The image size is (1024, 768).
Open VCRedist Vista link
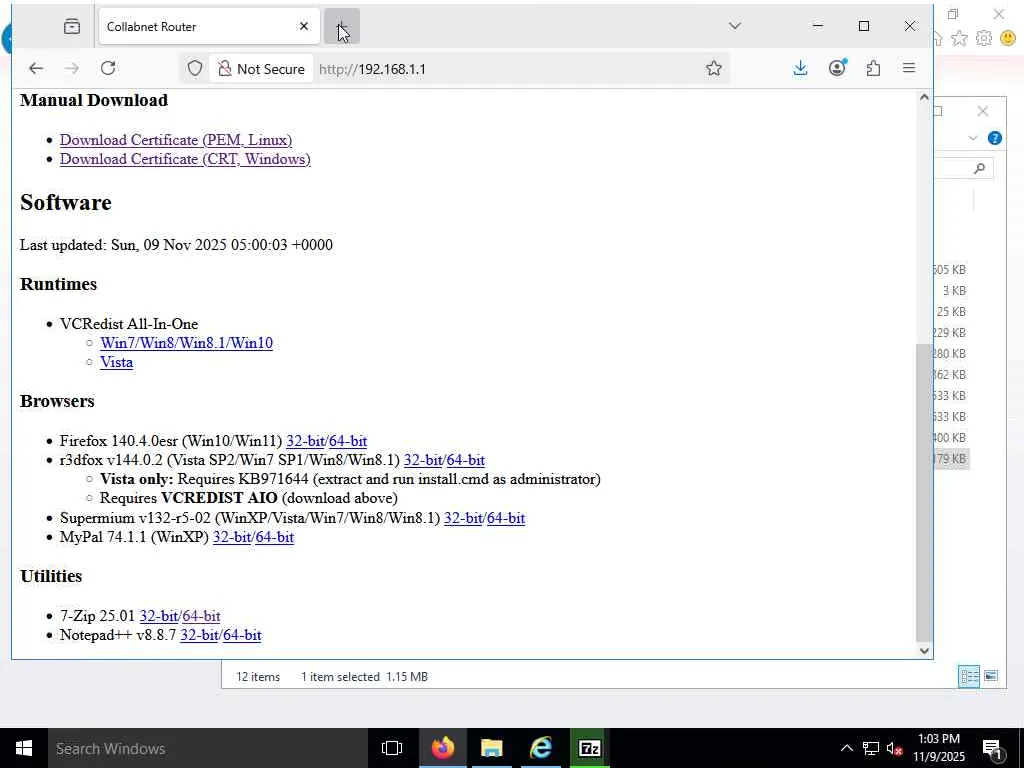[x=116, y=362]
